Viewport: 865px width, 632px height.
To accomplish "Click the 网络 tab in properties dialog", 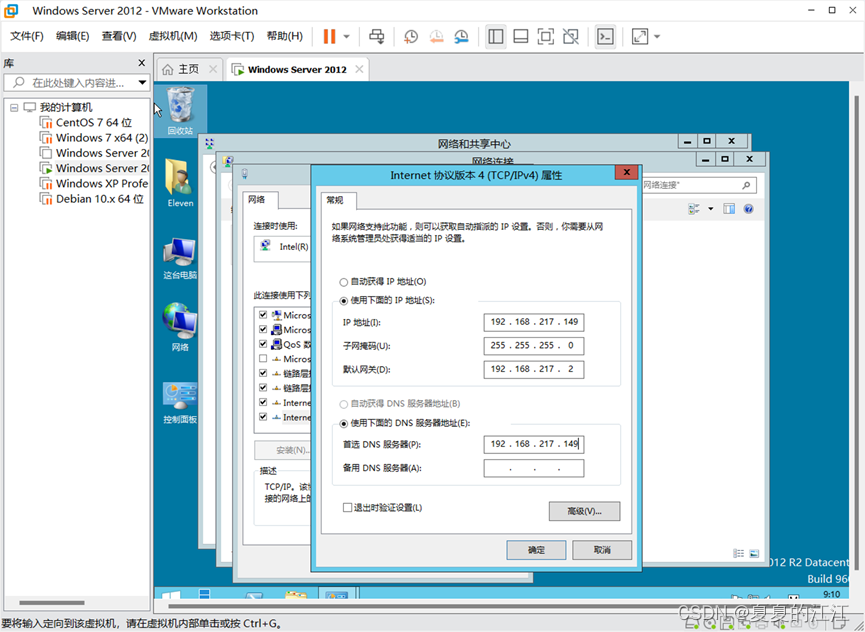I will (260, 200).
